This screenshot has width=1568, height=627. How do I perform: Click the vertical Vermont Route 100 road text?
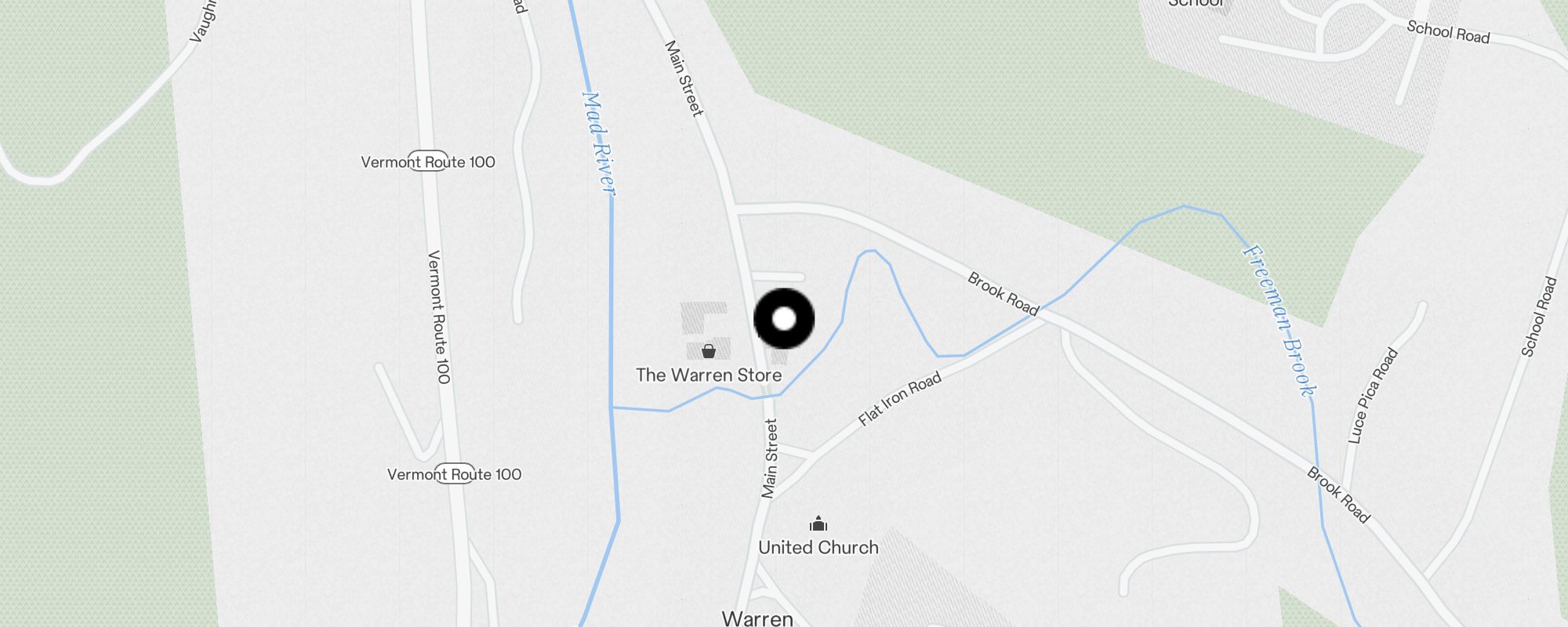point(439,317)
